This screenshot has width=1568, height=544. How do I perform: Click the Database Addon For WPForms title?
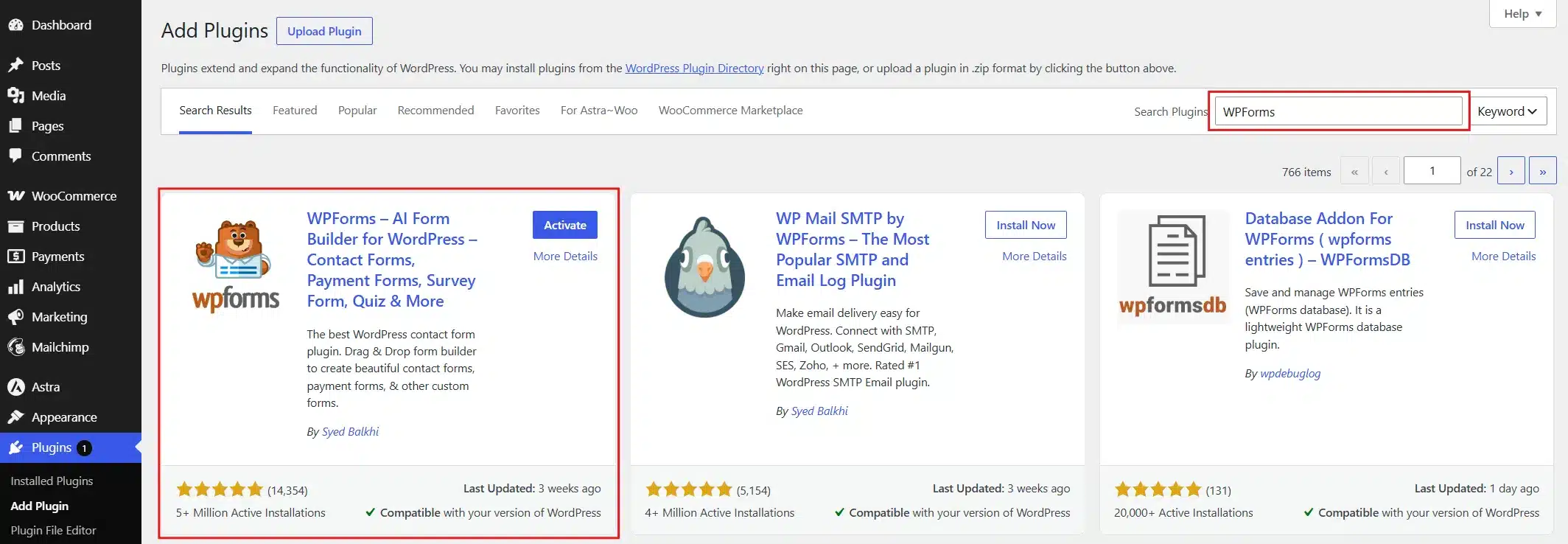[x=1327, y=239]
